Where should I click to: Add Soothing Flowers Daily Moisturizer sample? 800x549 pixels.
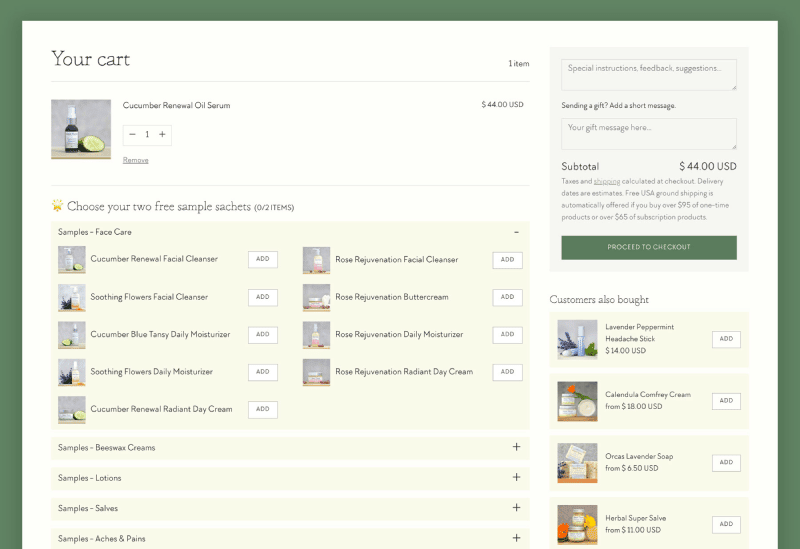[262, 372]
